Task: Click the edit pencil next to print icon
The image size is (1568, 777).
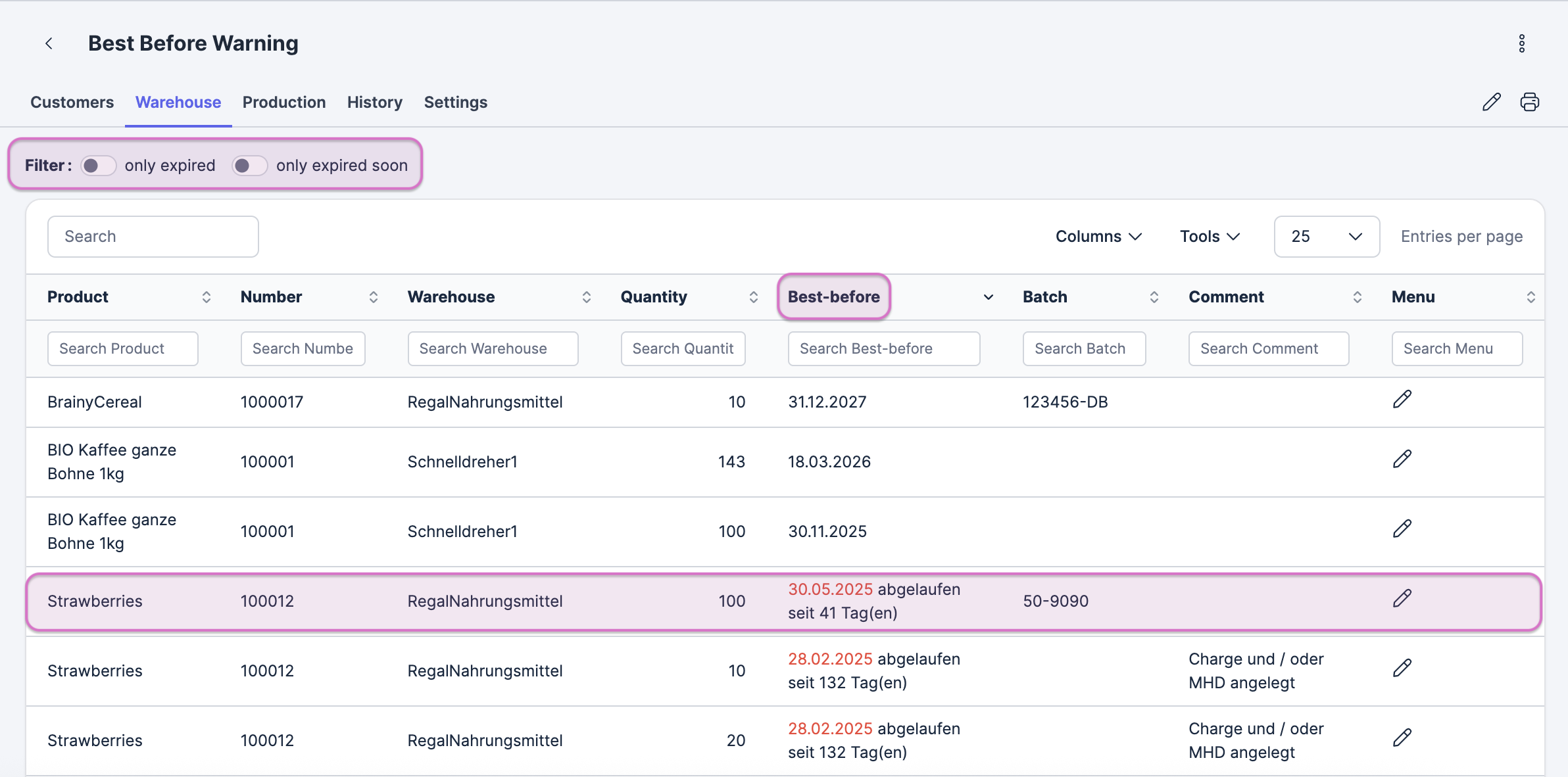Action: click(x=1491, y=102)
